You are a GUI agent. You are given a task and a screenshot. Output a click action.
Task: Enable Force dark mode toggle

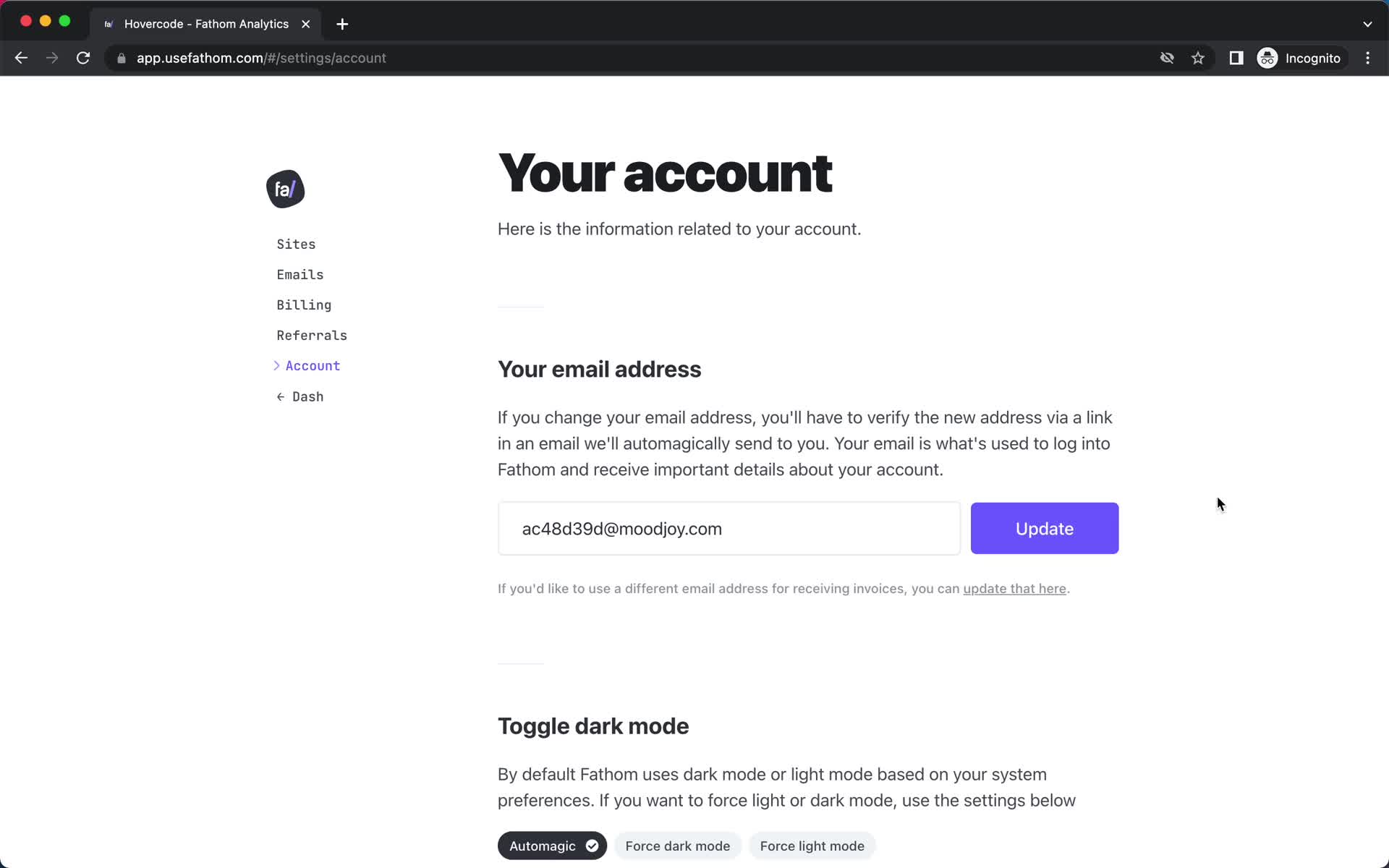tap(678, 846)
